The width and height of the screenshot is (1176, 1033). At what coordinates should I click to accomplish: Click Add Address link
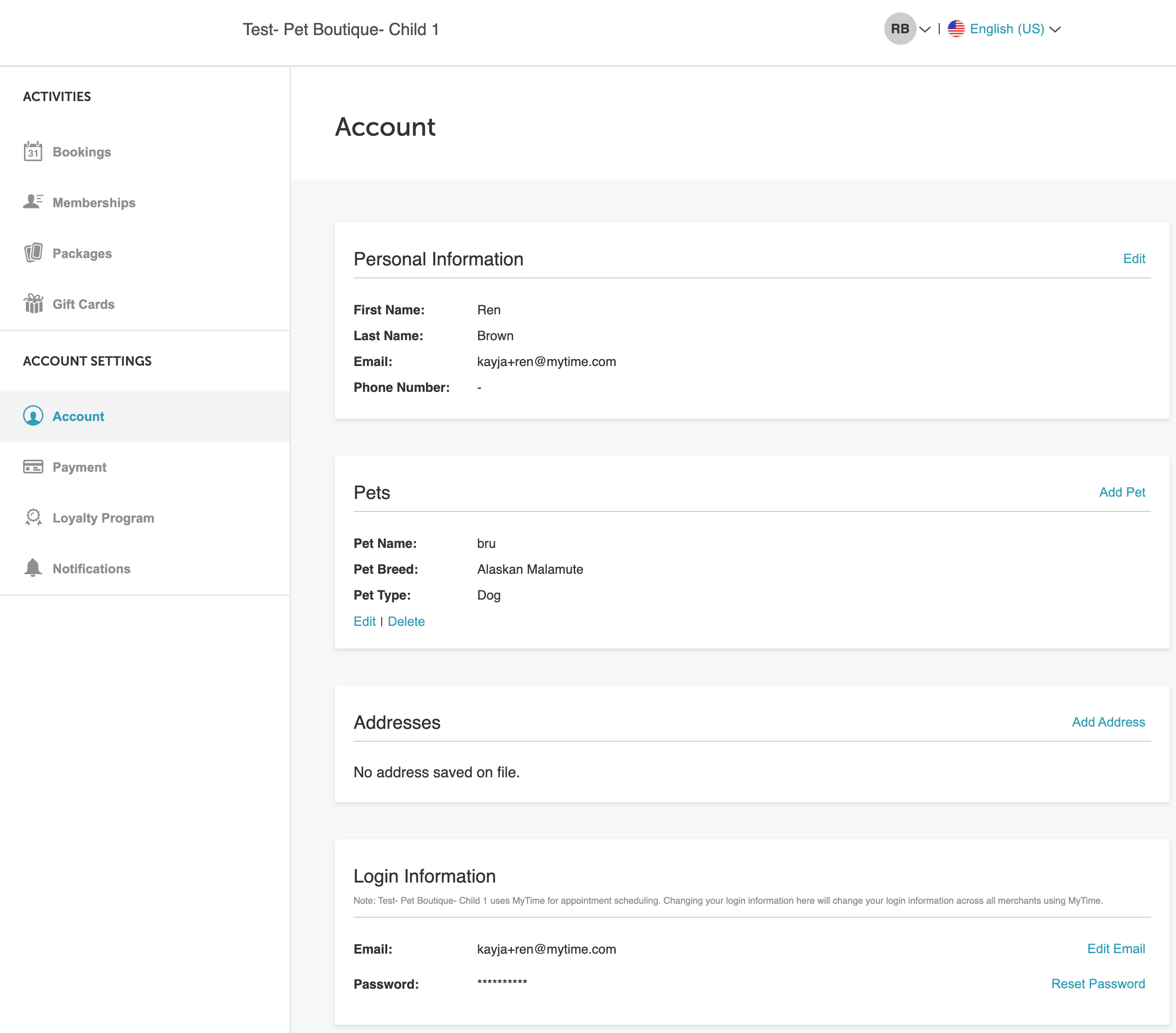coord(1108,721)
